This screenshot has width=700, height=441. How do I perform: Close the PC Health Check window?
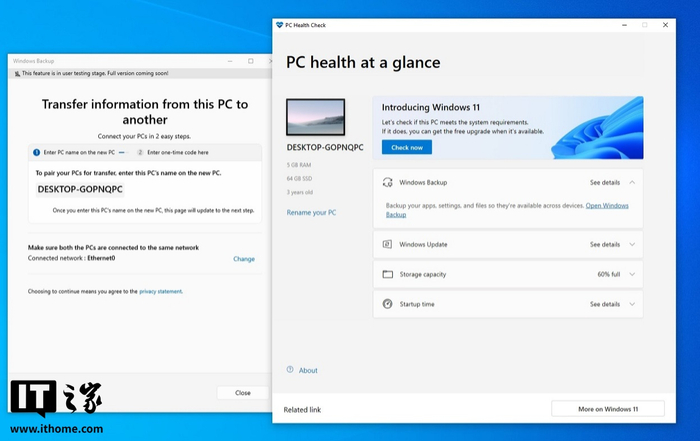(665, 25)
